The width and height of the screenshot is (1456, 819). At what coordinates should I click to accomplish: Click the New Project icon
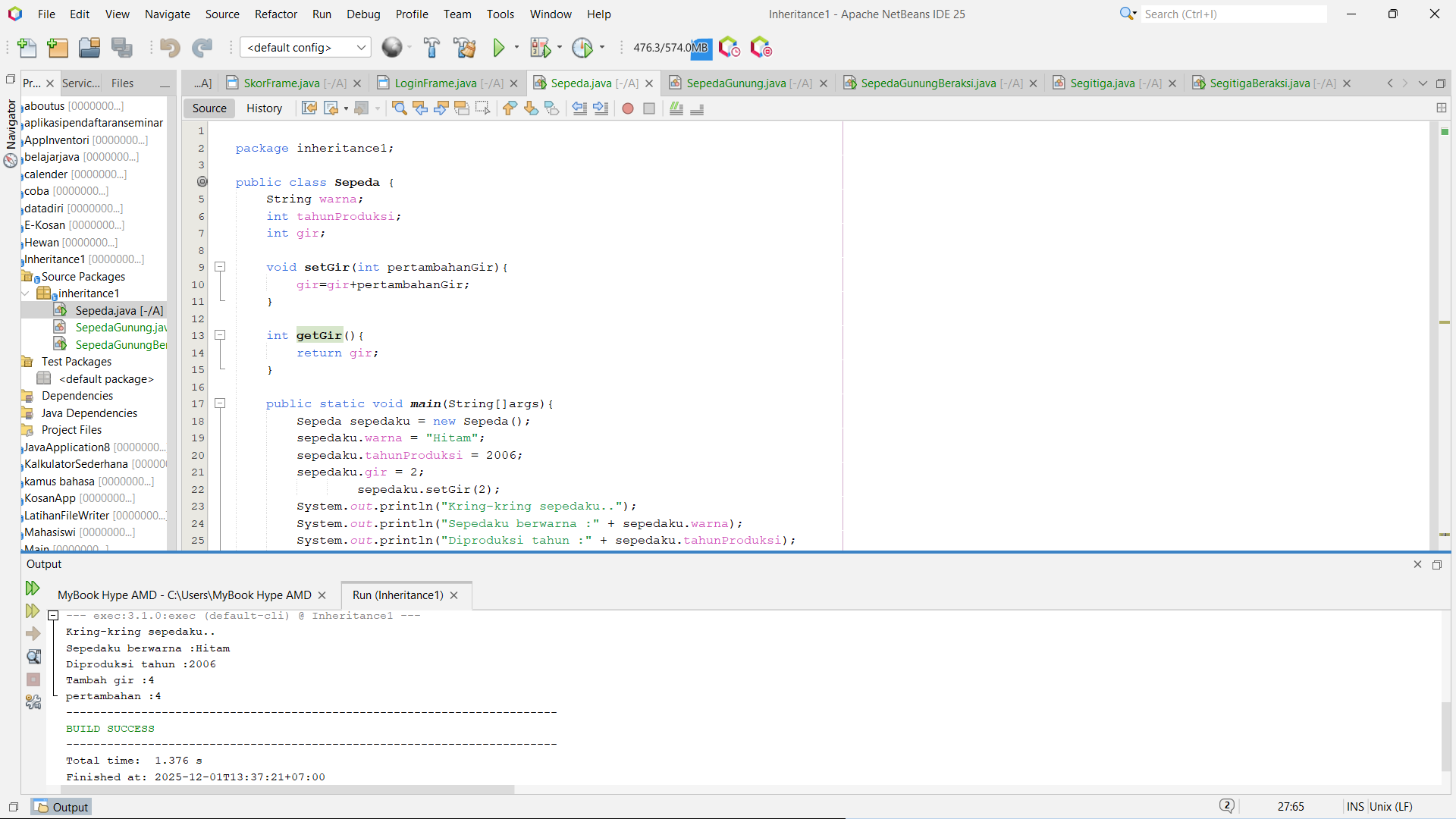[x=58, y=48]
